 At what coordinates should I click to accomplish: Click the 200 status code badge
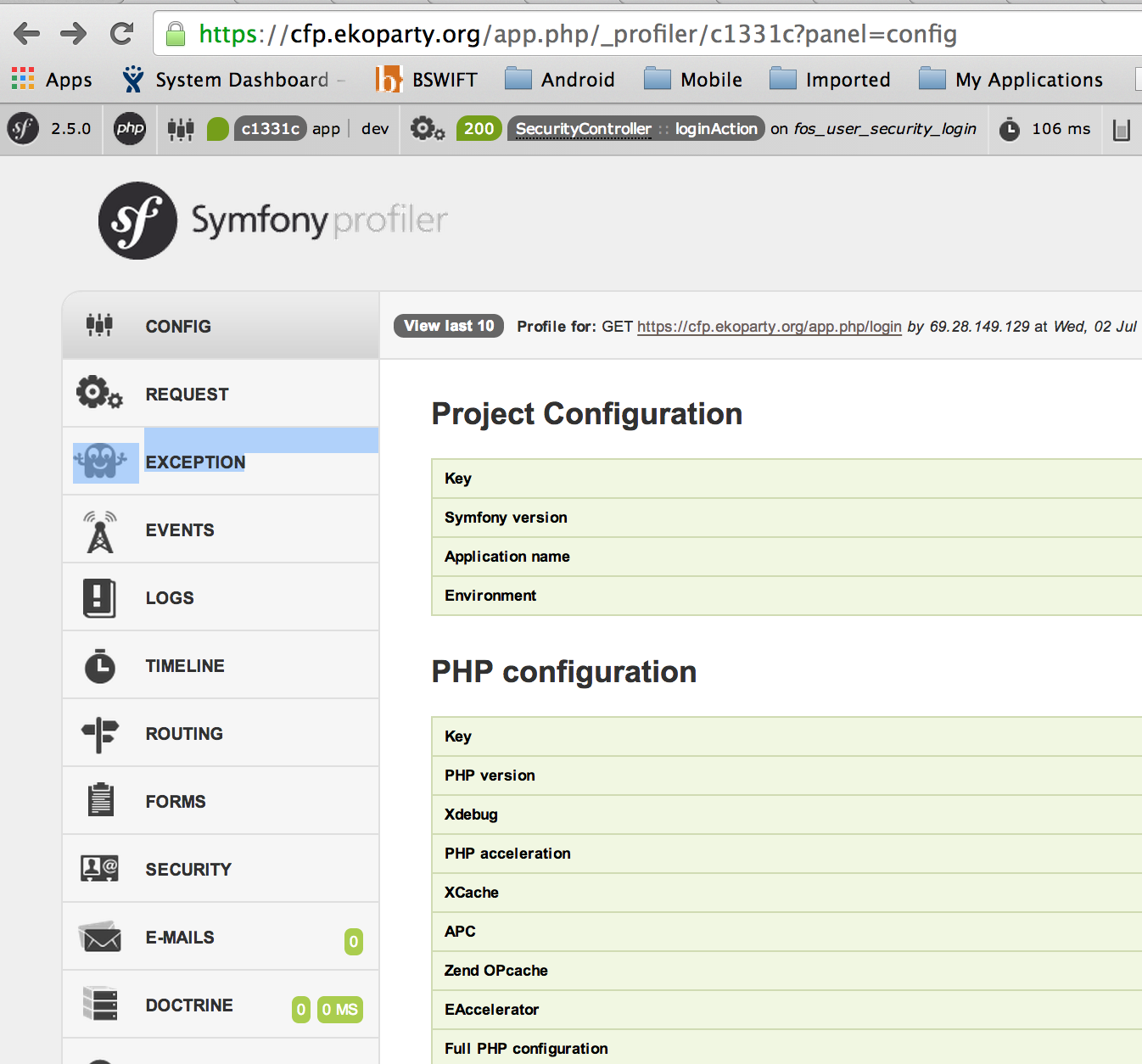[x=479, y=129]
